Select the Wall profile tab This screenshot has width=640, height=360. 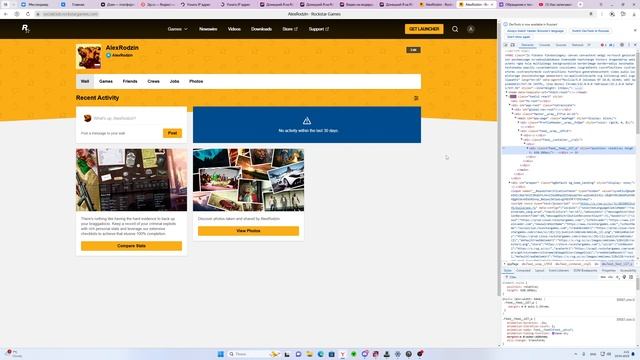pos(85,81)
